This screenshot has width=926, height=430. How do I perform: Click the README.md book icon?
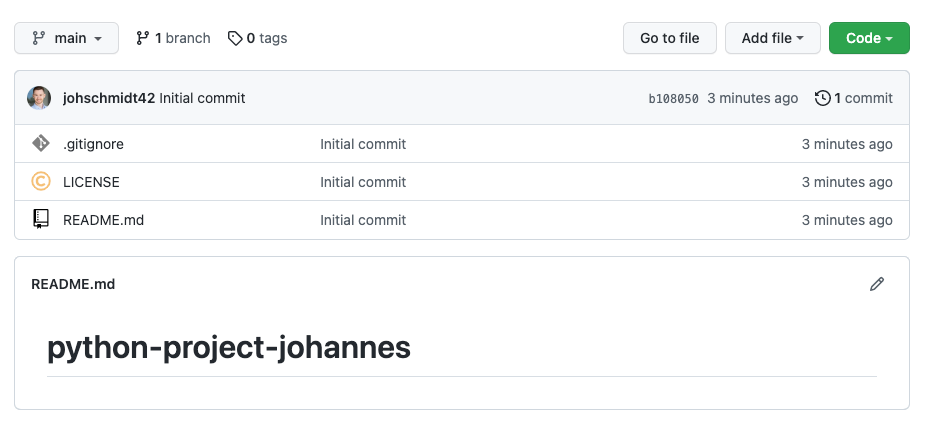coord(41,219)
